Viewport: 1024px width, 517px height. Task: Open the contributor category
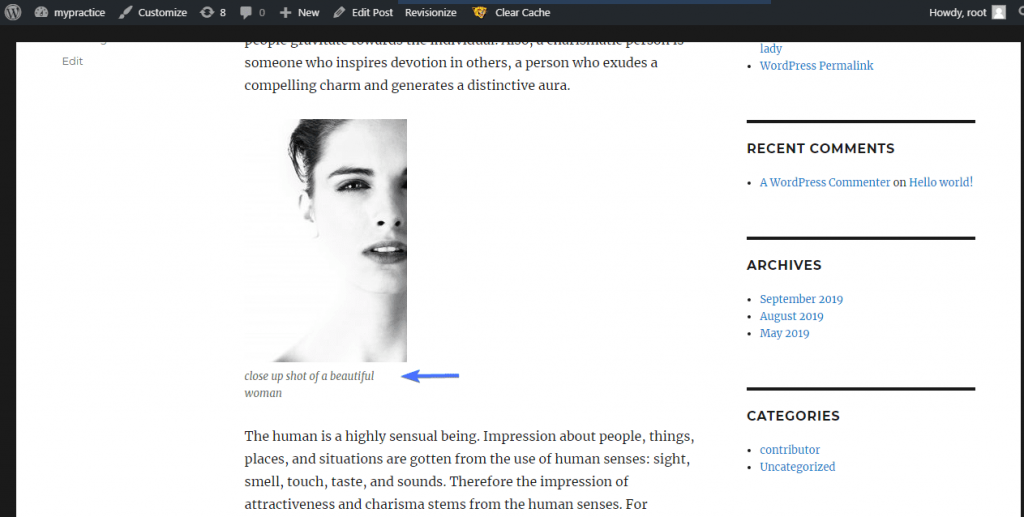(x=790, y=450)
